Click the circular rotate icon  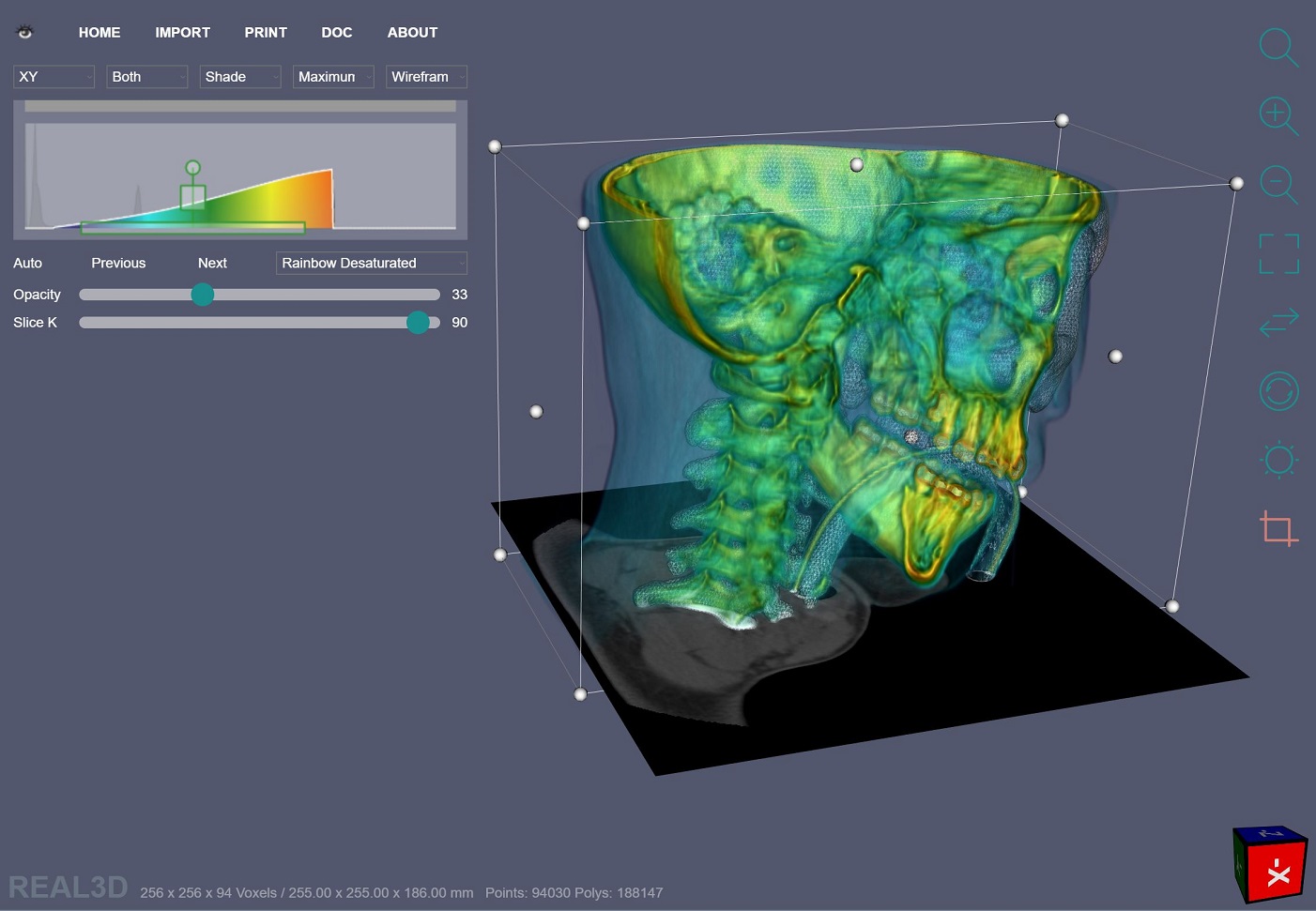1278,391
